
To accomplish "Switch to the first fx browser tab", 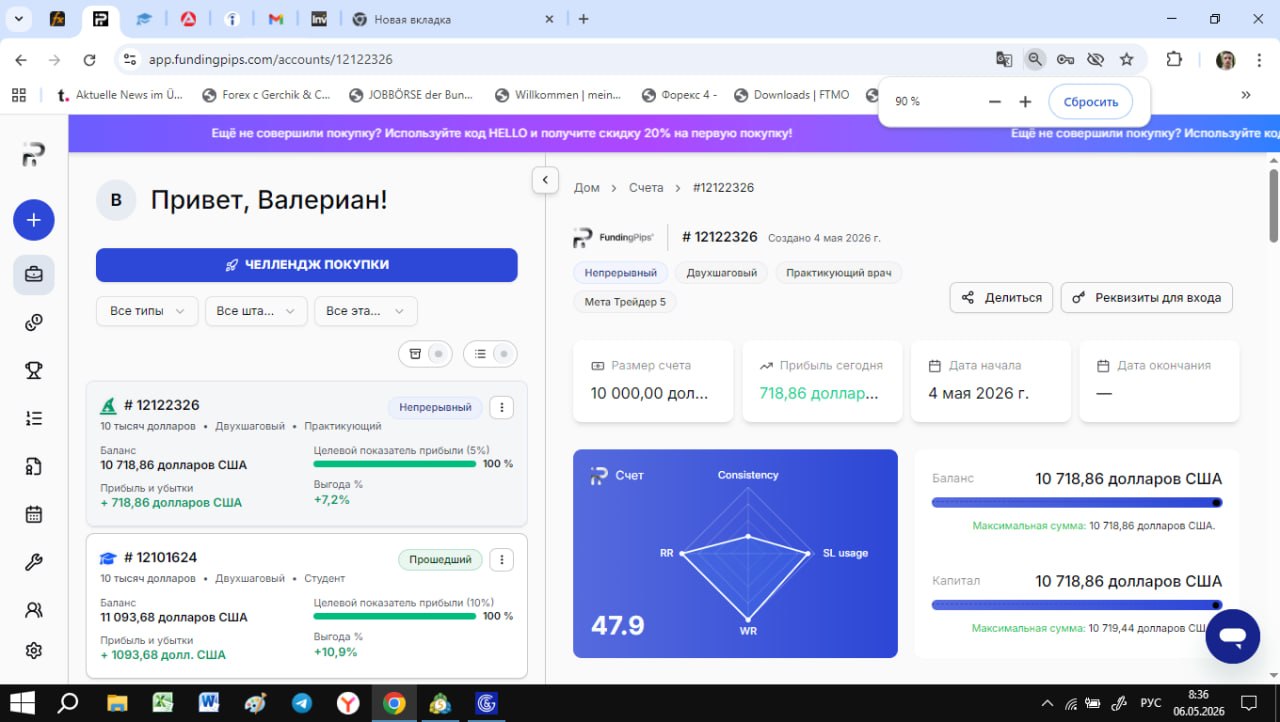I will [57, 19].
